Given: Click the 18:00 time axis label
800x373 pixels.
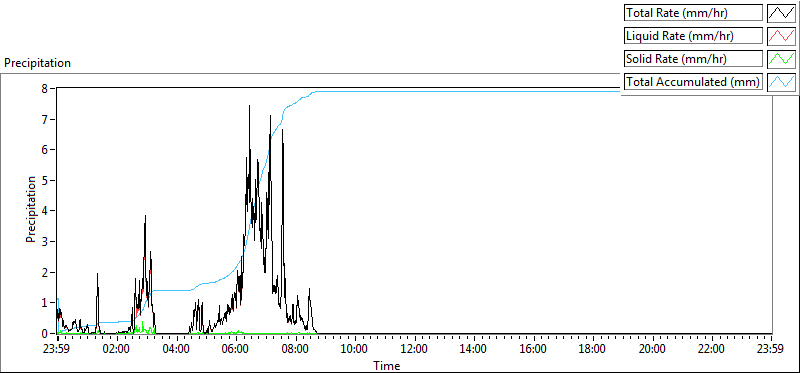Looking at the screenshot, I should [x=593, y=350].
